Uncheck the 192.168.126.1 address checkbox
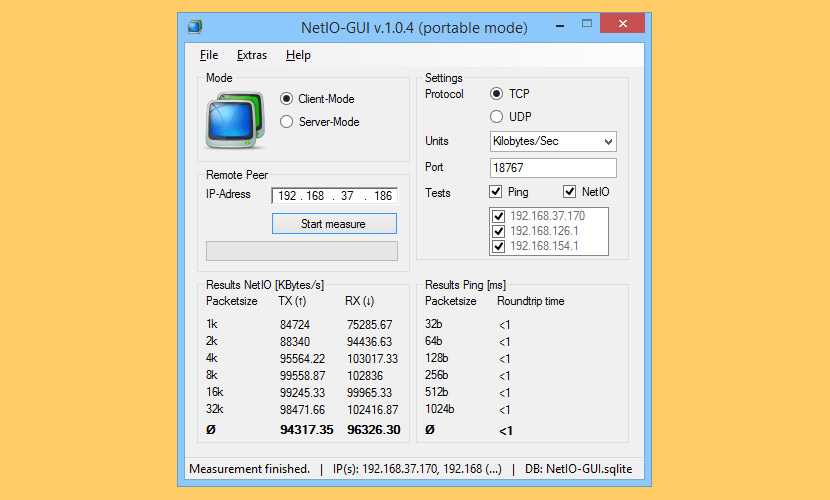Image resolution: width=830 pixels, height=500 pixels. [x=498, y=231]
